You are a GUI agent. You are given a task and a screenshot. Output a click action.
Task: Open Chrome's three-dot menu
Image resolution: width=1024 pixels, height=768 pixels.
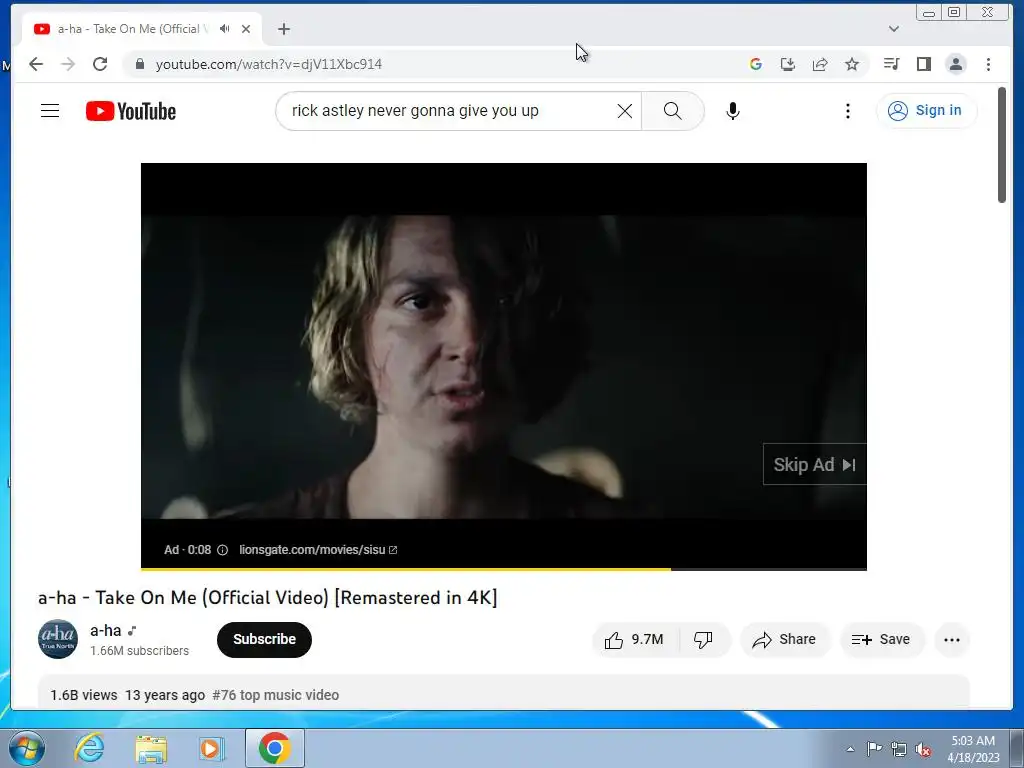[x=988, y=64]
